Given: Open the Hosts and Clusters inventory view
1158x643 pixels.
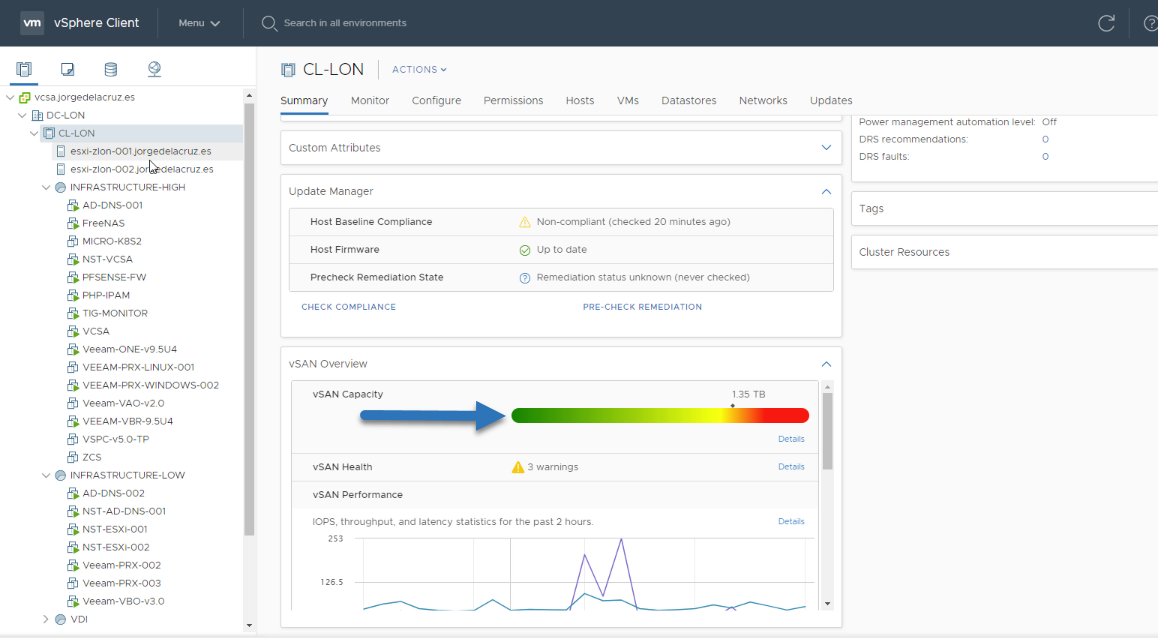Looking at the screenshot, I should 24,69.
